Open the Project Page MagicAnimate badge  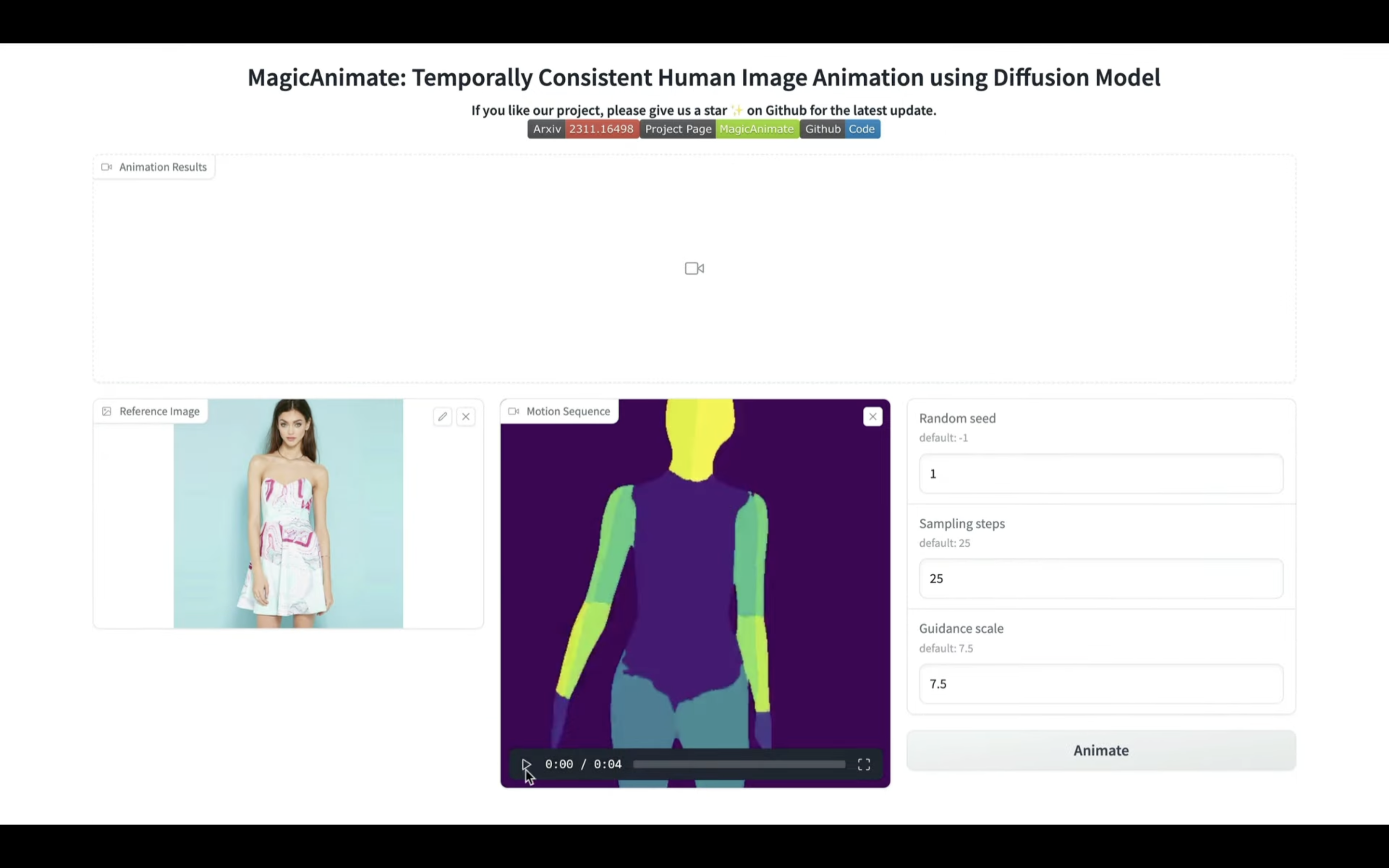point(719,129)
